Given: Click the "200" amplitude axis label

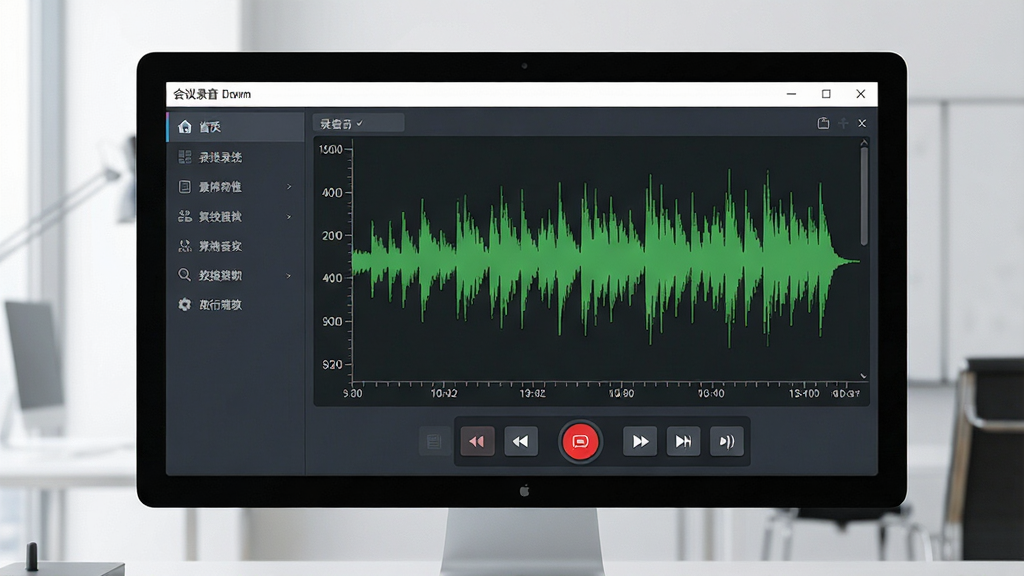Looking at the screenshot, I should (x=332, y=235).
